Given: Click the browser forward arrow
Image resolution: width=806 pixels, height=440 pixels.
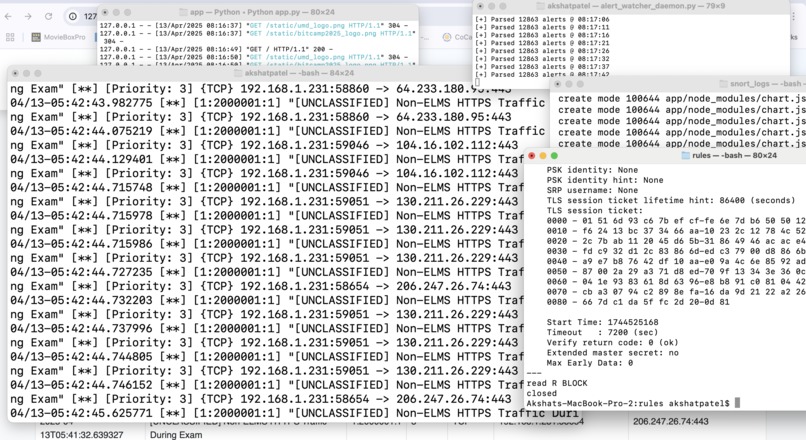Looking at the screenshot, I should pyautogui.click(x=28, y=16).
